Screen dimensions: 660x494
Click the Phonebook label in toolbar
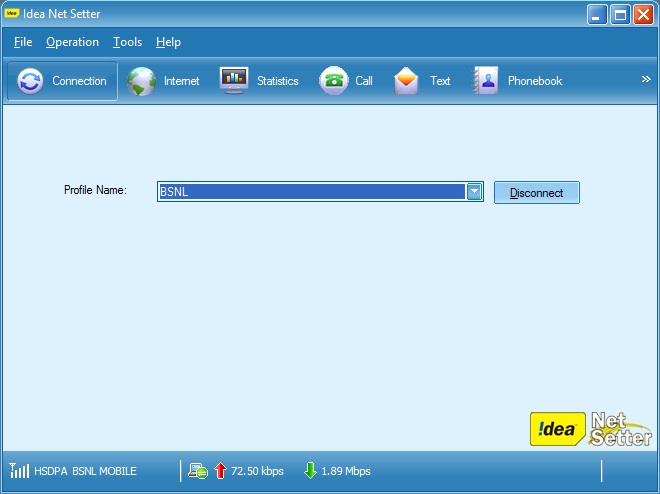pyautogui.click(x=535, y=81)
